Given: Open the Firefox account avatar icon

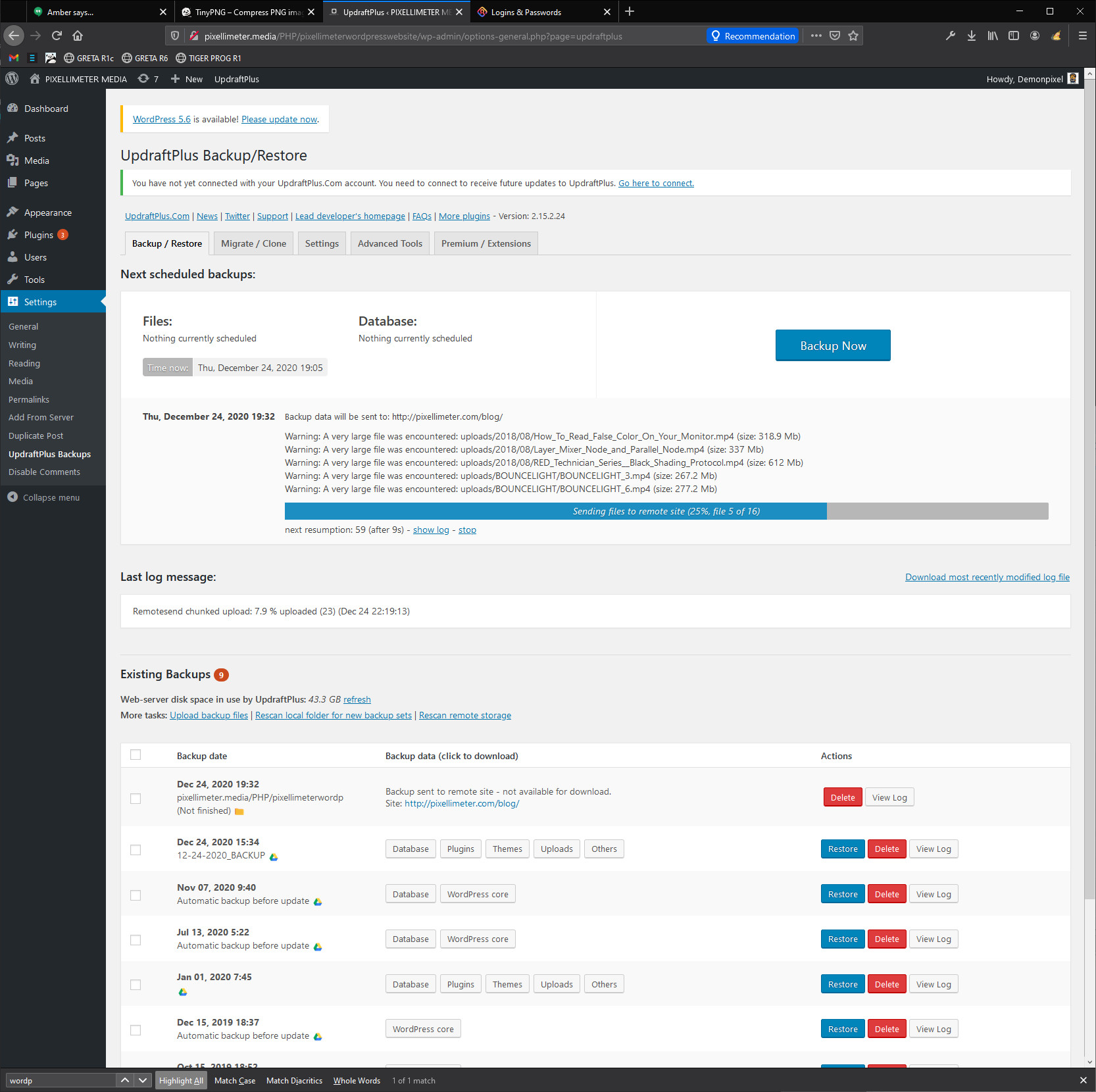Looking at the screenshot, I should (1035, 36).
